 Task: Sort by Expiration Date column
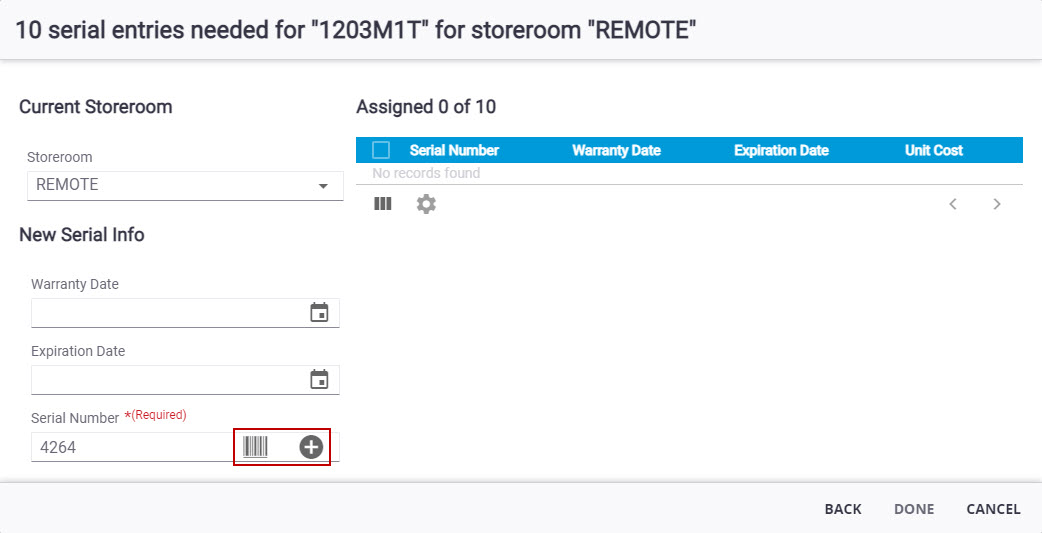tap(781, 150)
